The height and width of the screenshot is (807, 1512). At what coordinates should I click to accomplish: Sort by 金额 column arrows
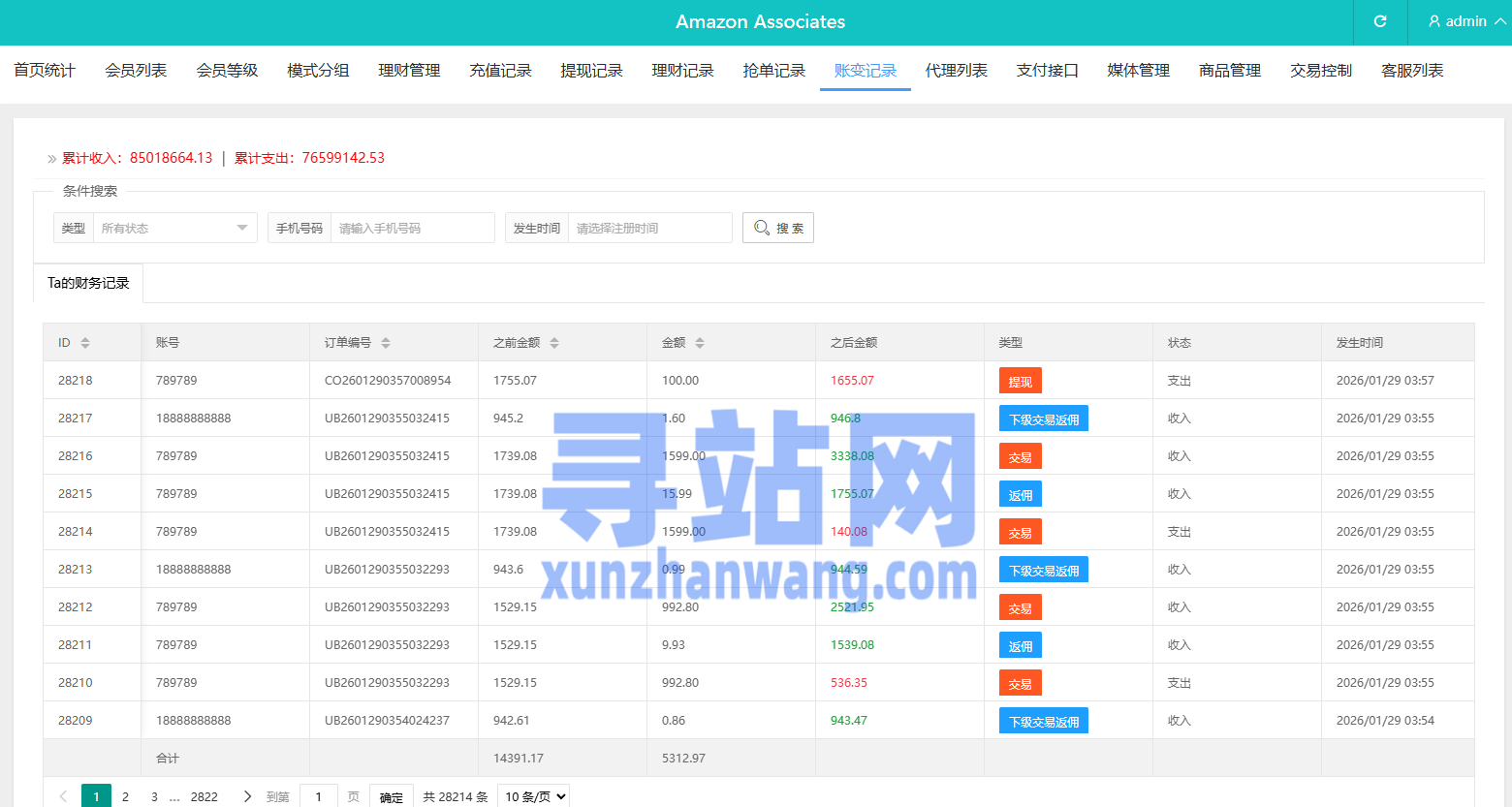(700, 343)
